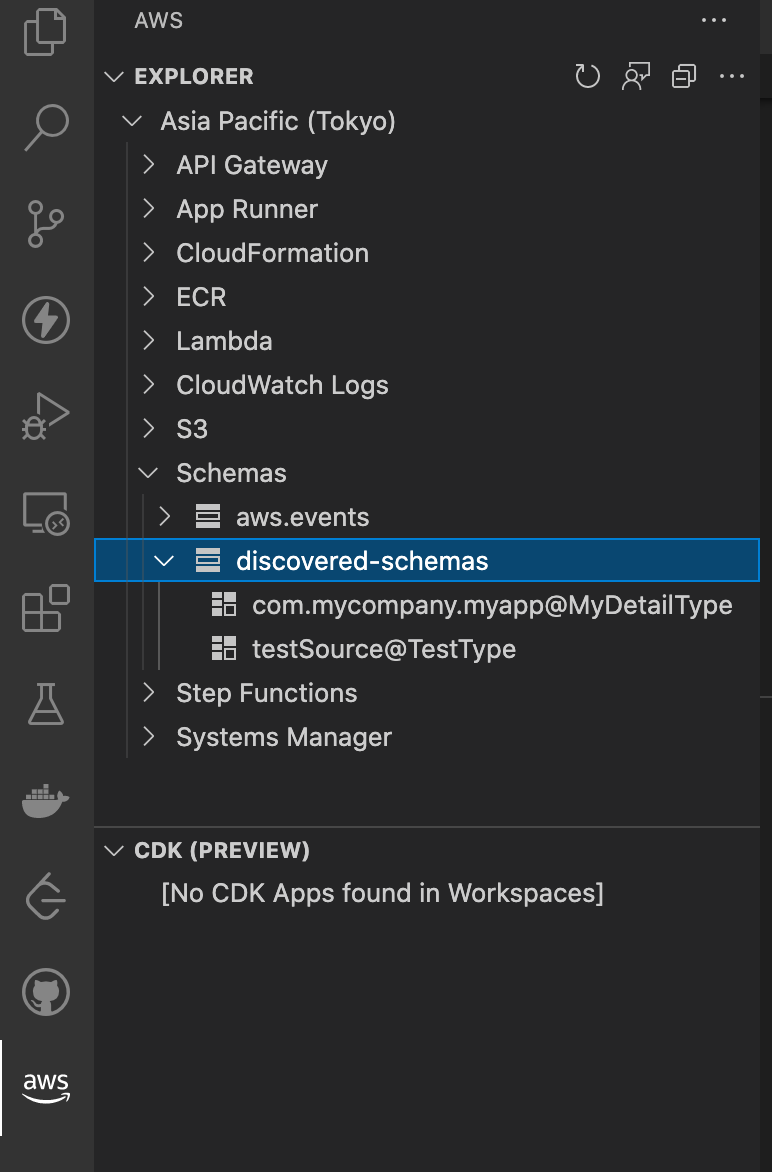772x1172 pixels.
Task: Collapse all Explorer tree nodes
Action: [x=684, y=76]
